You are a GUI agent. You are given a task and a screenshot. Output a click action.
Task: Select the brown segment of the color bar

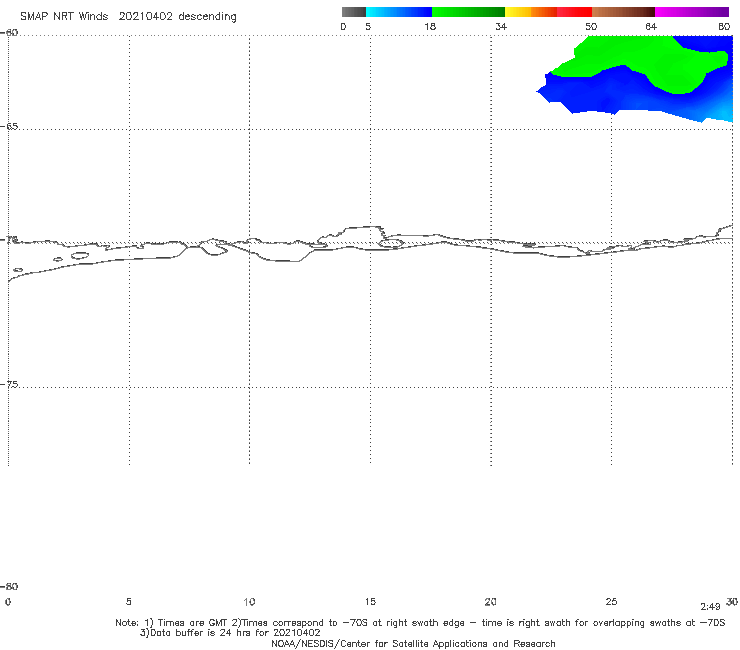[623, 12]
